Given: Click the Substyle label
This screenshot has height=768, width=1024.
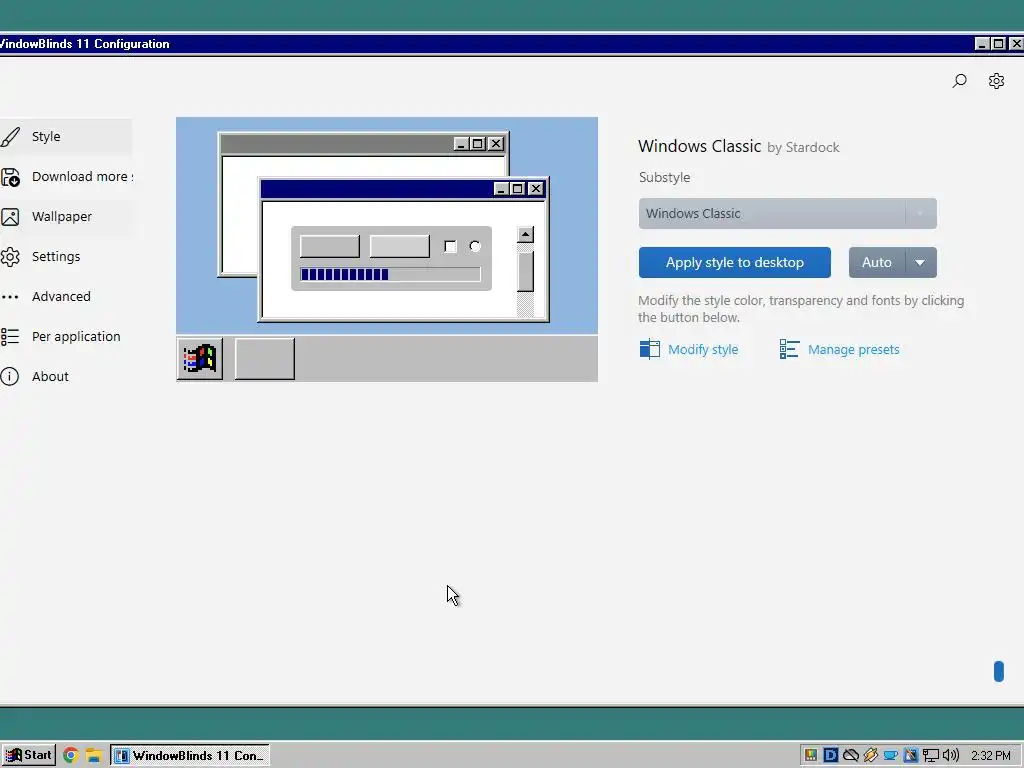Looking at the screenshot, I should pos(664,178).
